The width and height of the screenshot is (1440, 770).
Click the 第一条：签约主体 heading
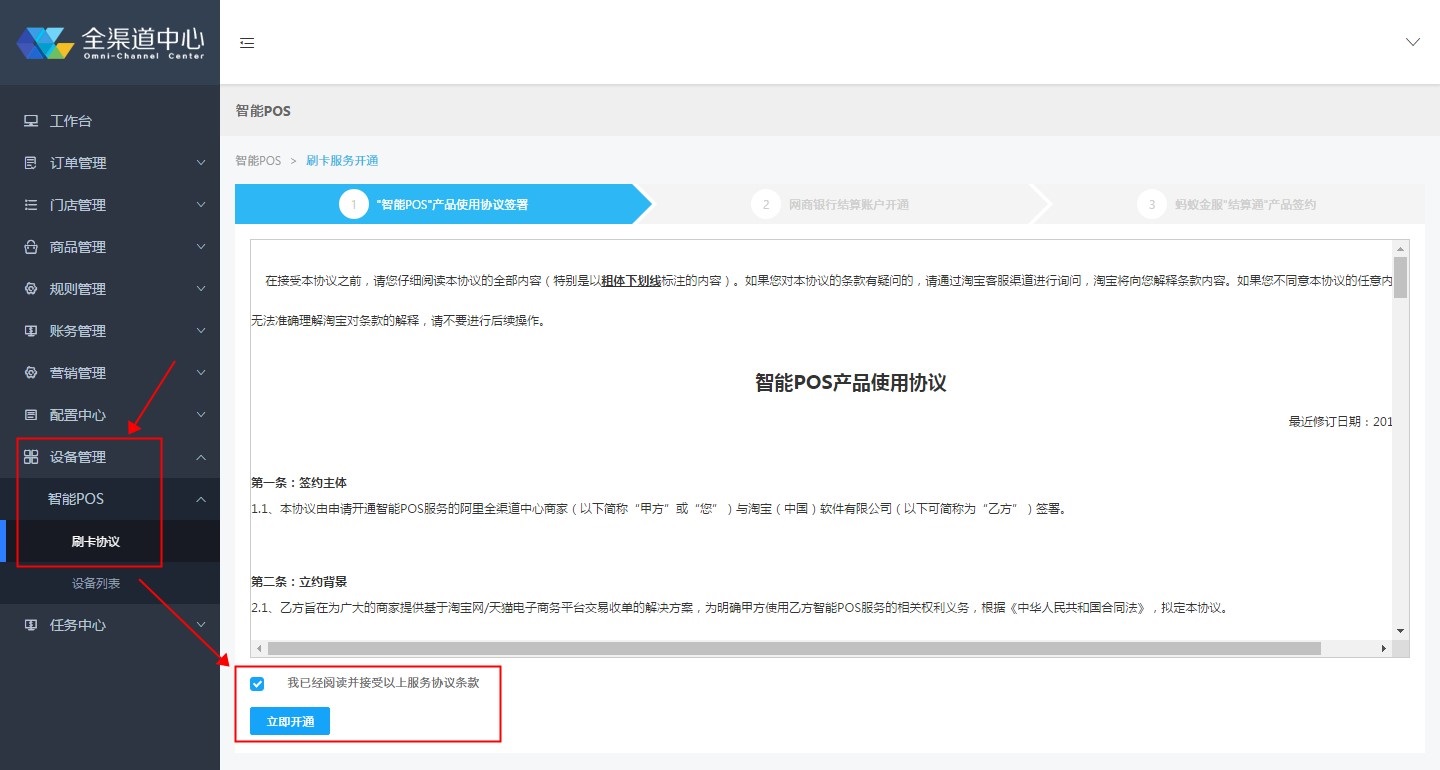[x=299, y=483]
